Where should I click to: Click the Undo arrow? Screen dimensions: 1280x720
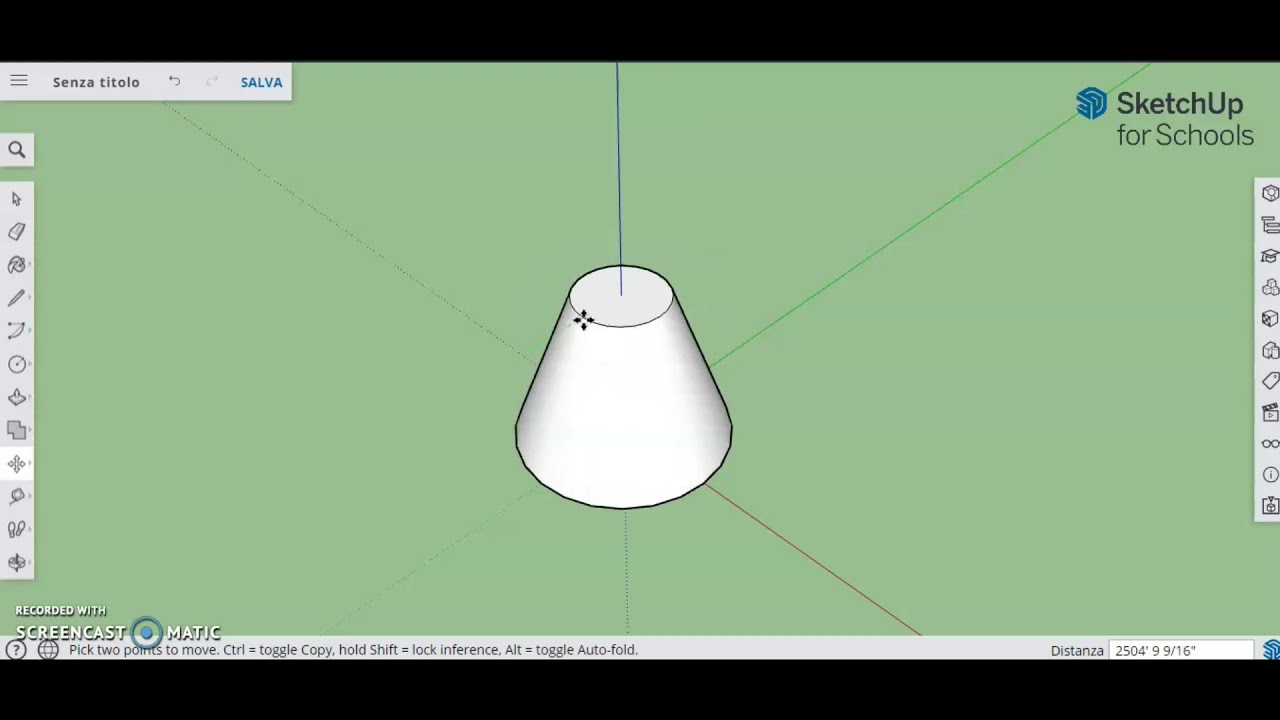click(174, 82)
